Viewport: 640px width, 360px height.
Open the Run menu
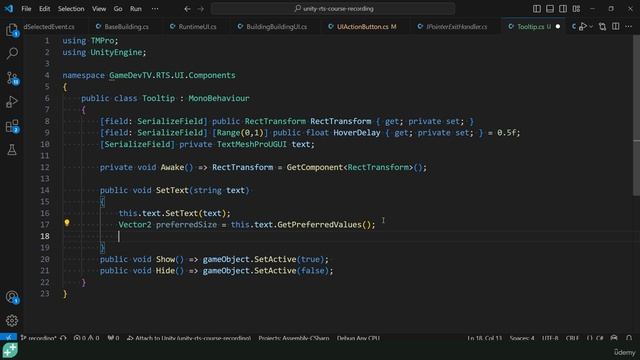[136, 9]
